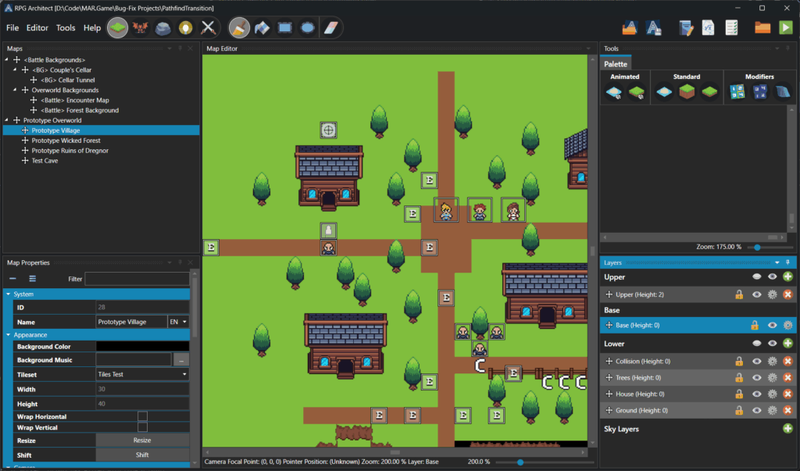Viewport: 800px width, 471px height.
Task: Add a new Sky layer
Action: click(x=788, y=428)
